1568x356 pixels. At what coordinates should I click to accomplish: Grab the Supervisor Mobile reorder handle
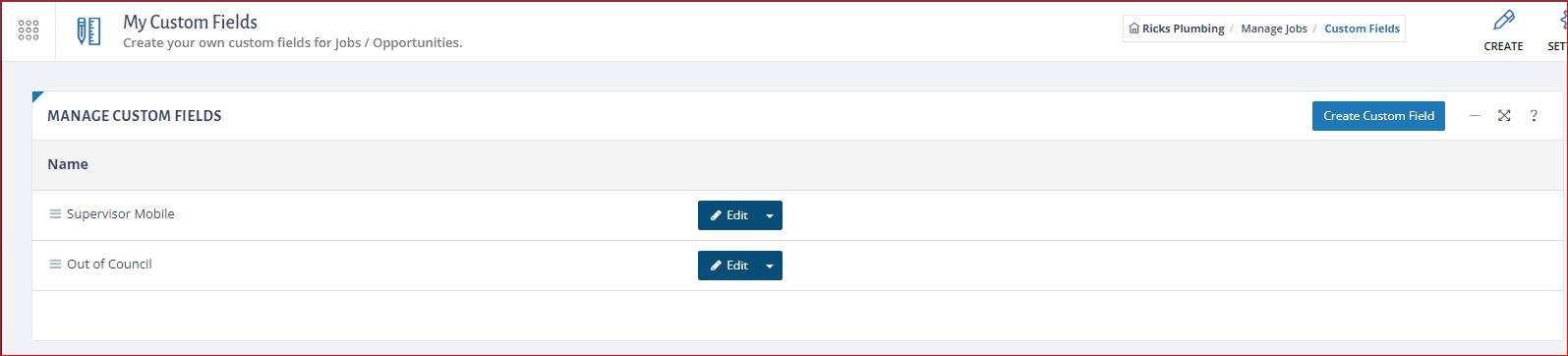click(x=55, y=214)
